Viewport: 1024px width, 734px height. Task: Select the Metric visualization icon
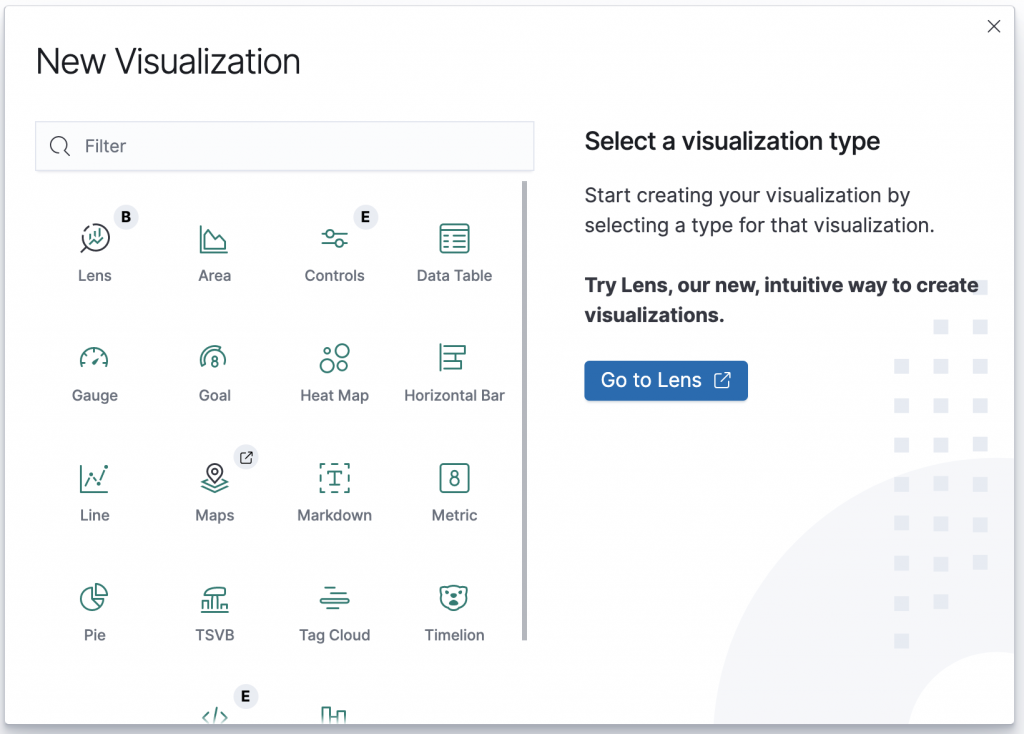tap(454, 479)
